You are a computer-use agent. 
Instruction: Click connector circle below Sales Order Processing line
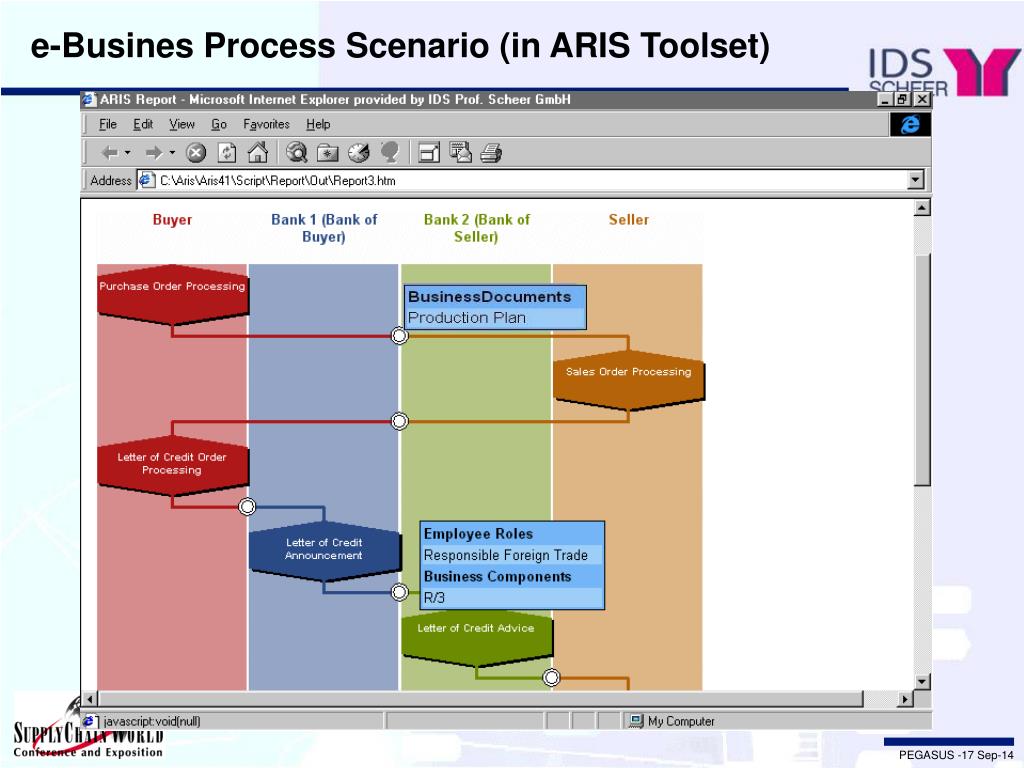pos(400,421)
